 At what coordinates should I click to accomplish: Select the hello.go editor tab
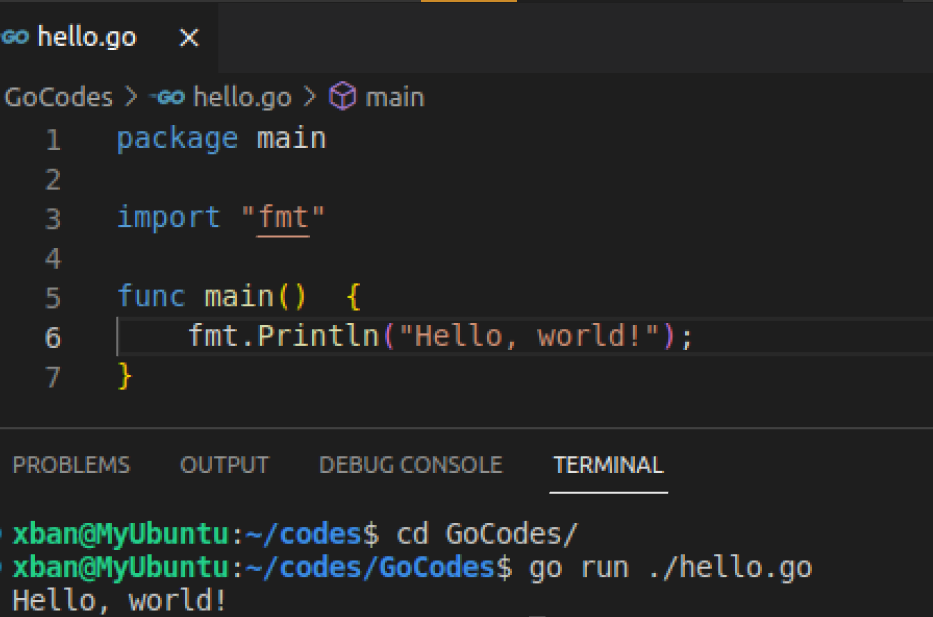point(88,36)
